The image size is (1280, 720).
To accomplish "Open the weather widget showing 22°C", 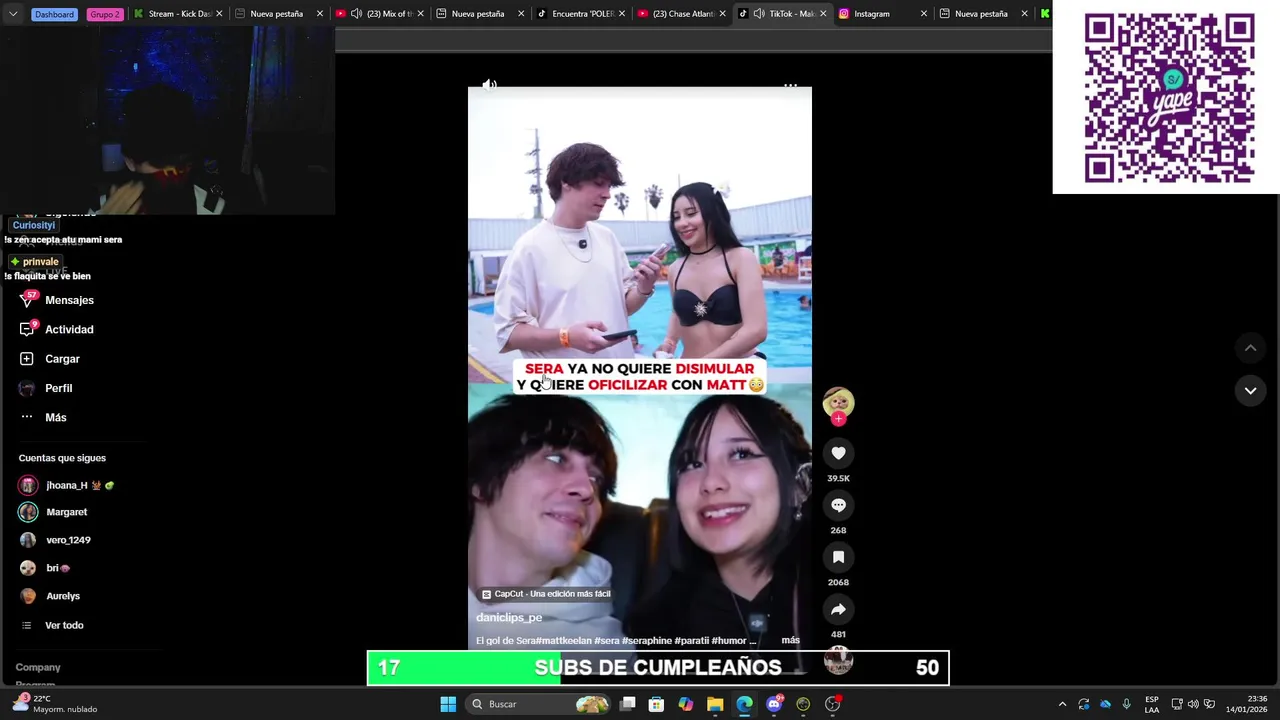I will [55, 704].
